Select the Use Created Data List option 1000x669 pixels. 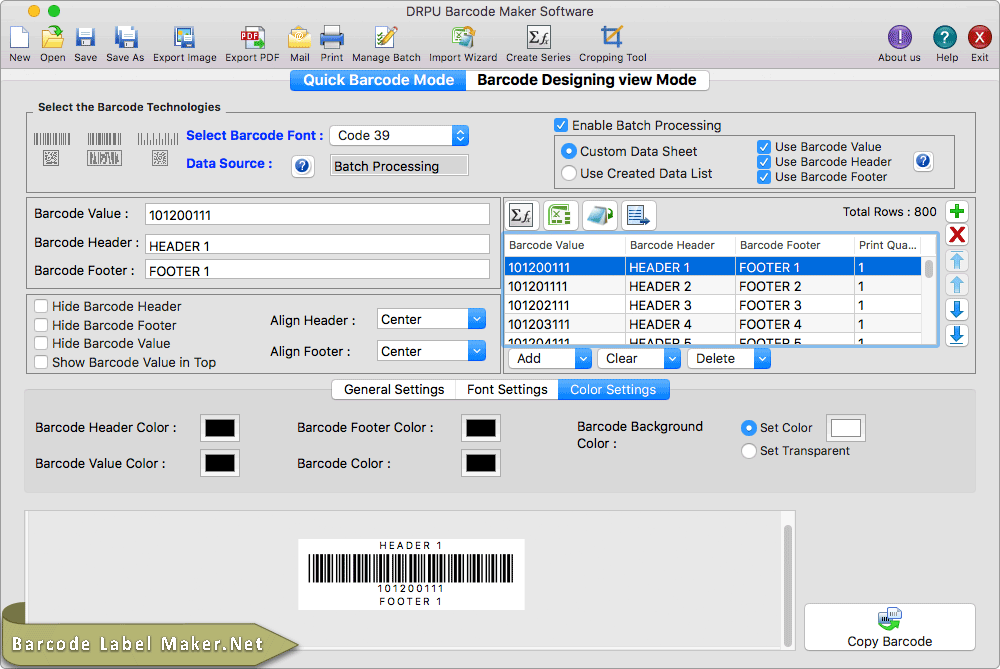tap(568, 173)
